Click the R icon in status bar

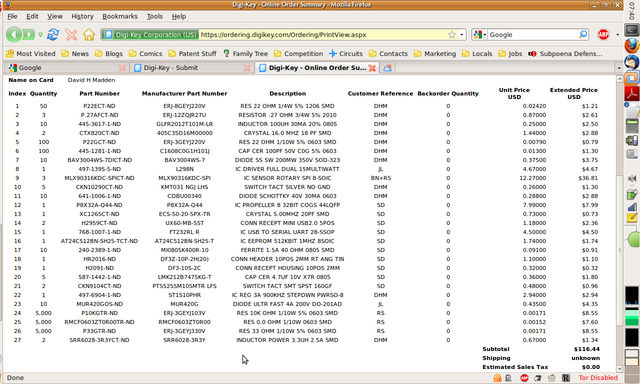pos(566,378)
